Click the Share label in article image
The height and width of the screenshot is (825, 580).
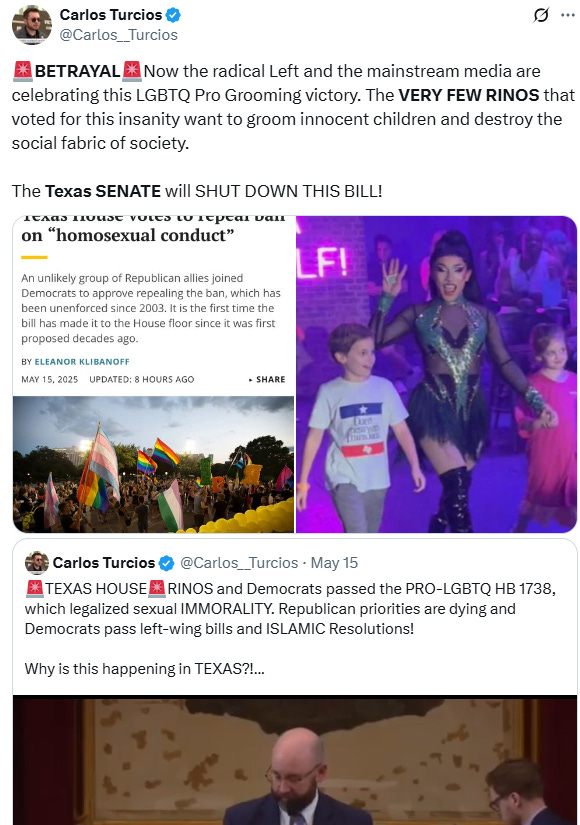tap(267, 379)
